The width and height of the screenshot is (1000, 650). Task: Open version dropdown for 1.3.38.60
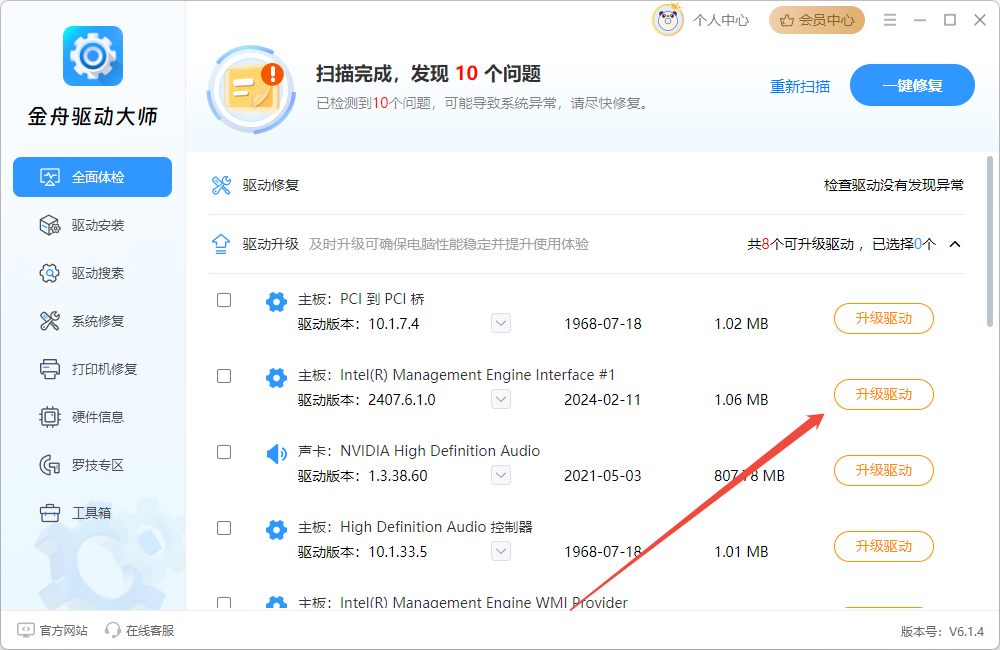(501, 475)
